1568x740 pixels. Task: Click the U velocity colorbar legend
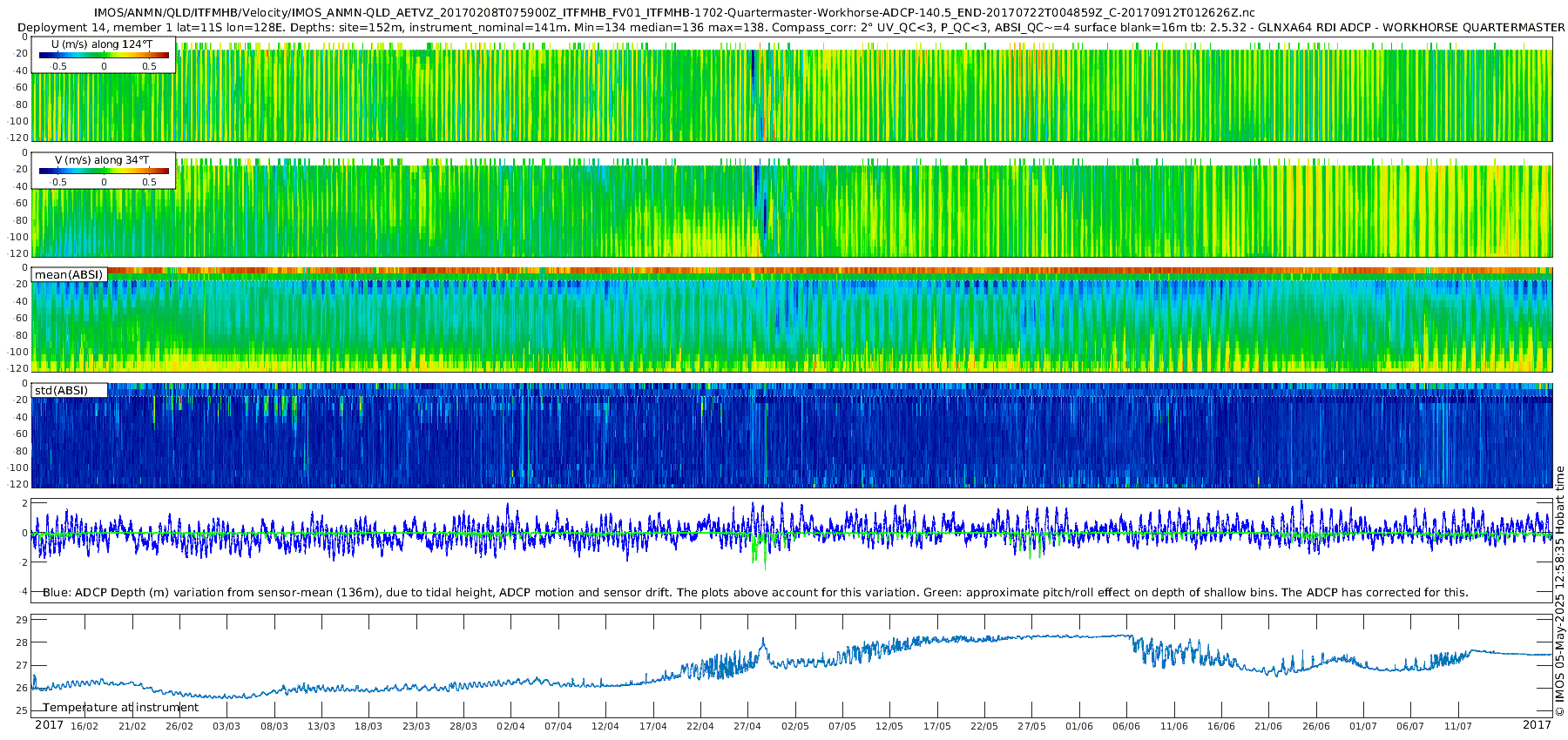(104, 56)
